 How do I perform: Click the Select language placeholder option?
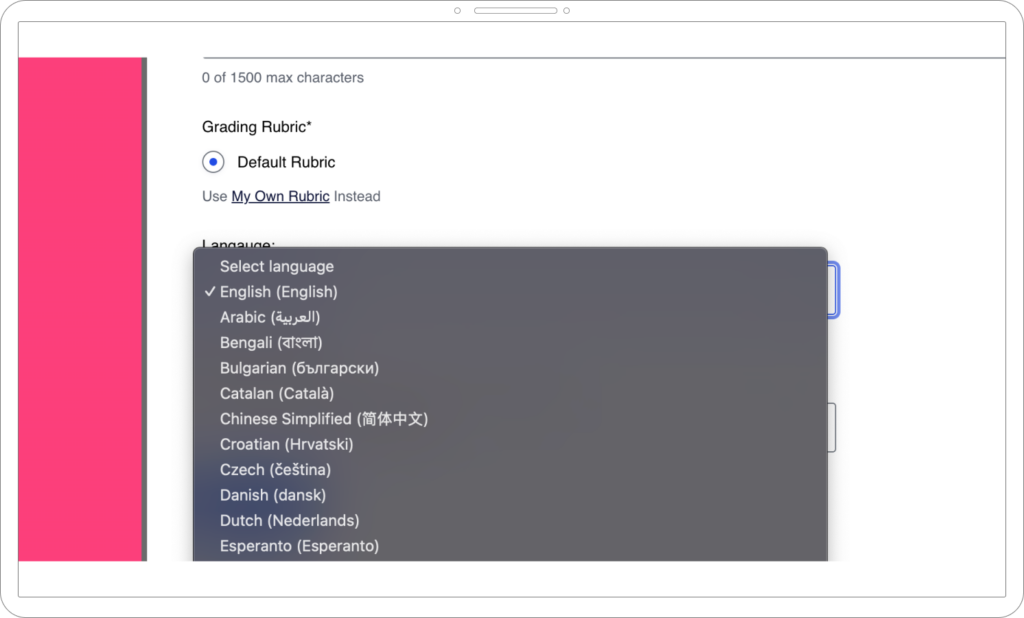(276, 266)
